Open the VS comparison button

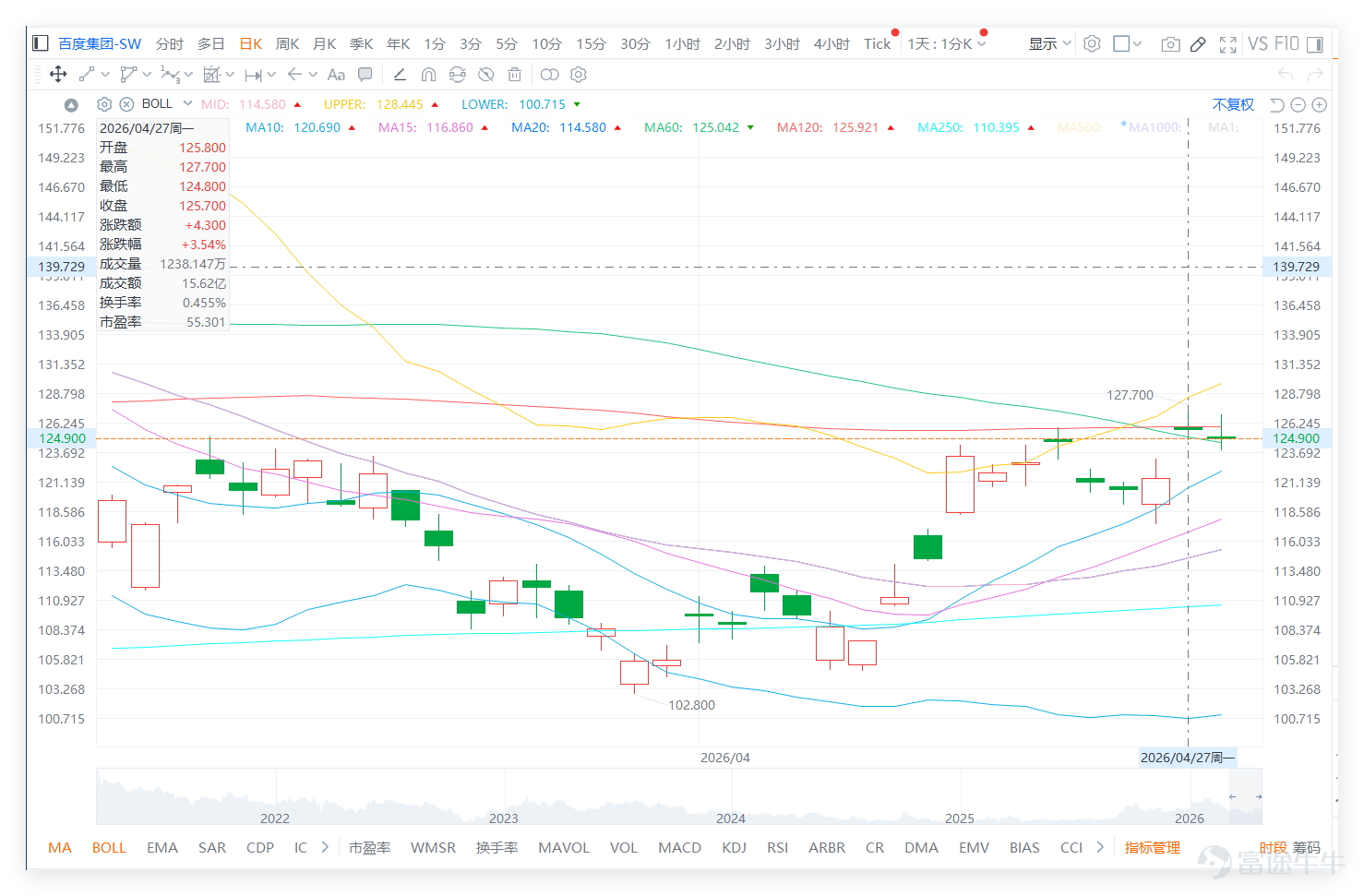click(1258, 43)
